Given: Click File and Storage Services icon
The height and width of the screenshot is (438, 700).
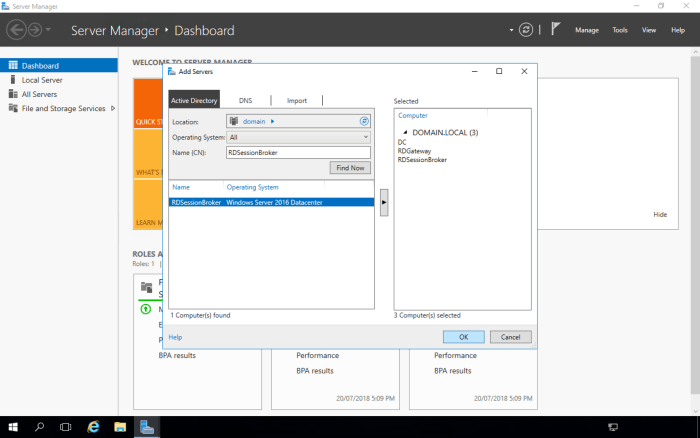Looking at the screenshot, I should [13, 108].
